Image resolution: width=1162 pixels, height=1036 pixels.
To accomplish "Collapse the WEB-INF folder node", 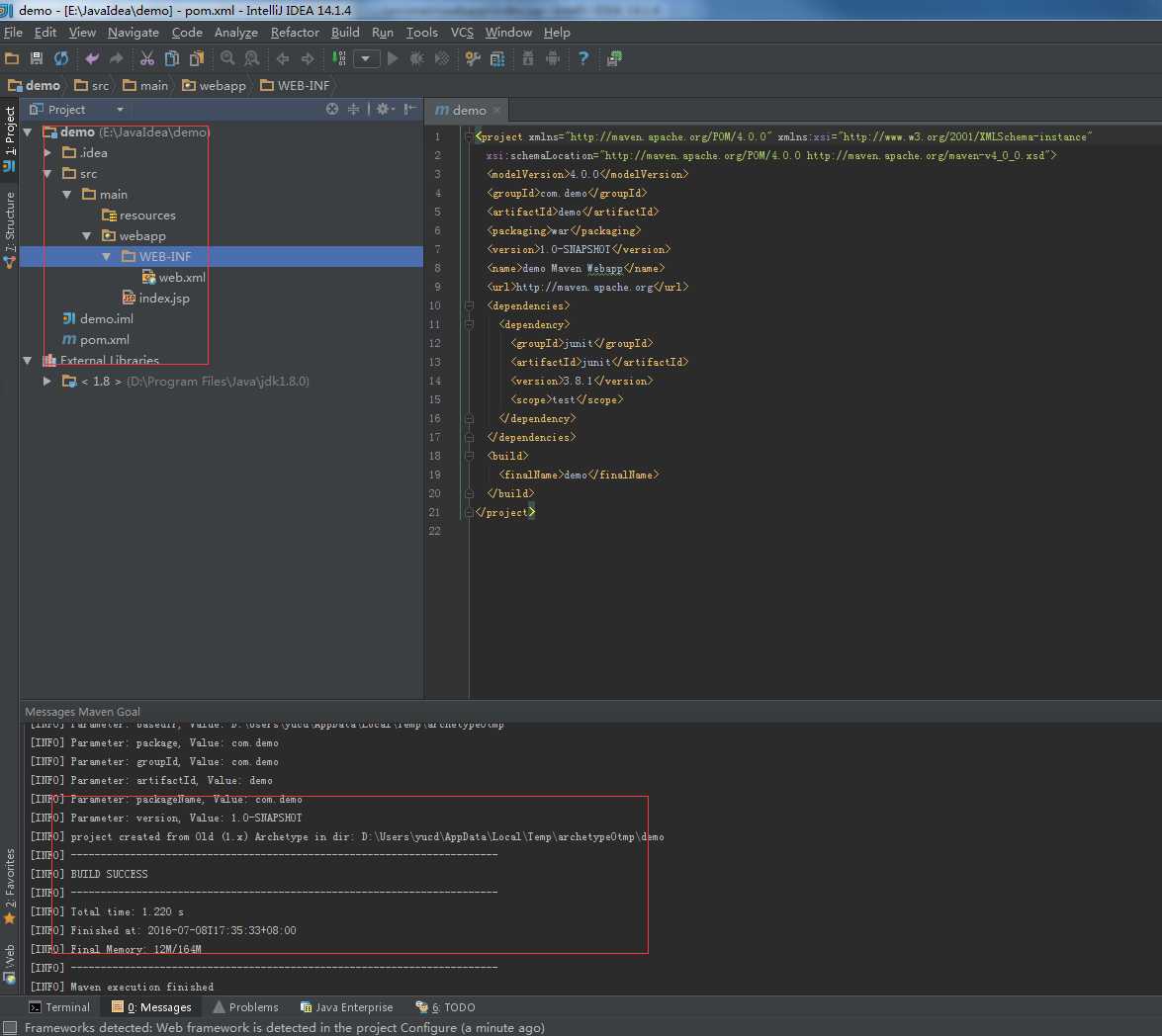I will [x=106, y=256].
